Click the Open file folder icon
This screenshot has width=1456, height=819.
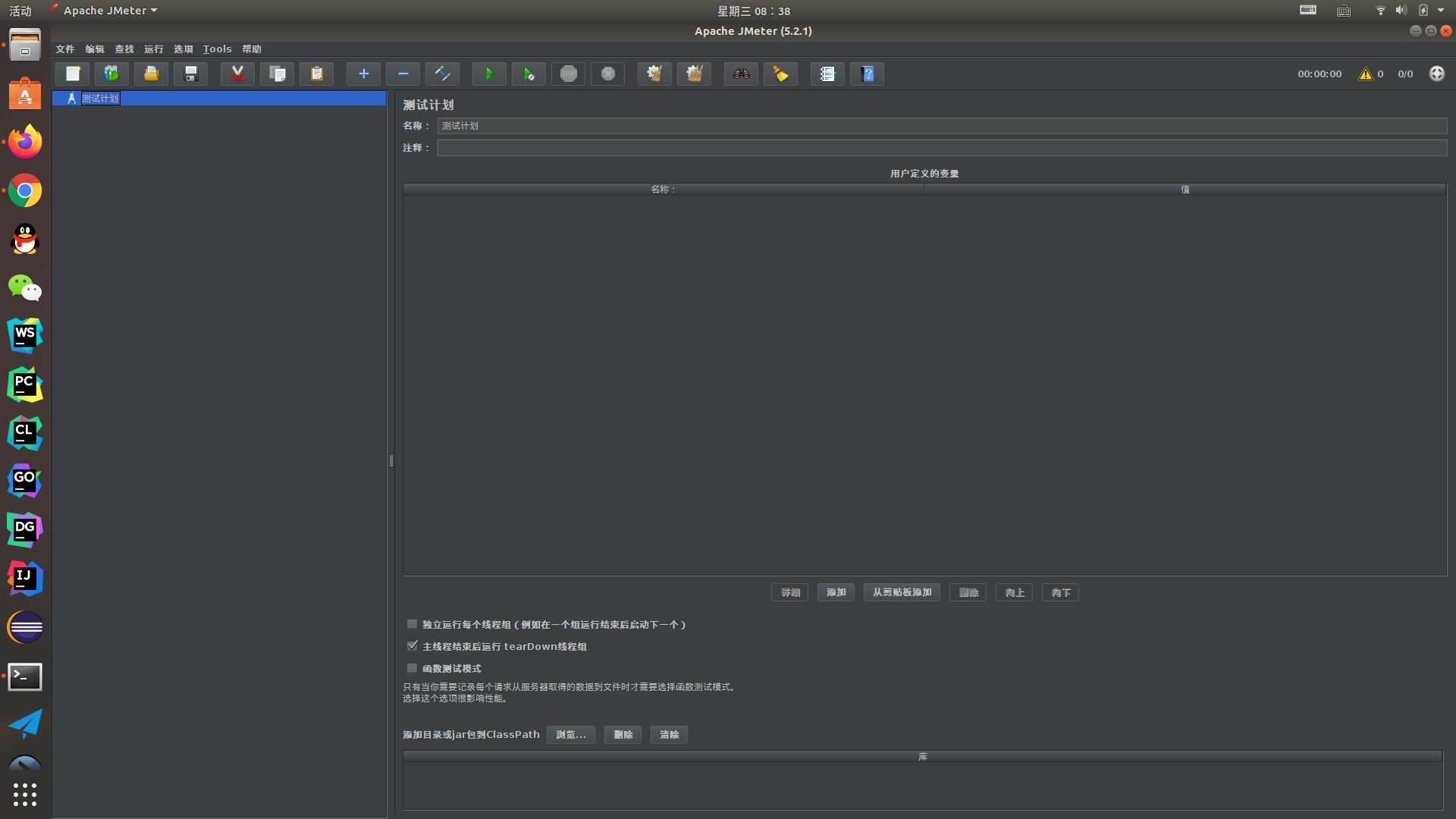click(x=151, y=74)
